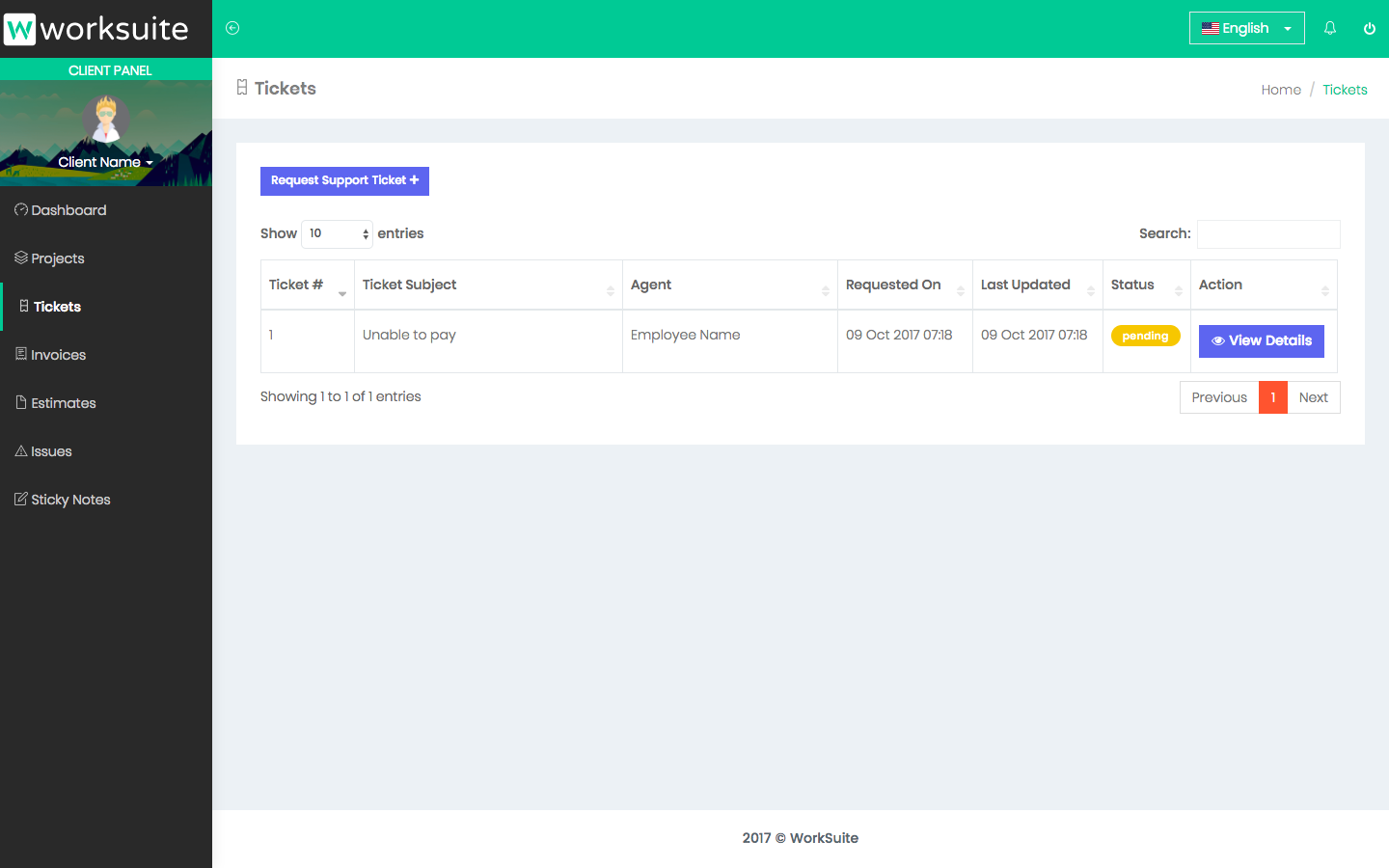Viewport: 1389px width, 868px height.
Task: Go to Projects in the sidebar
Action: point(58,258)
